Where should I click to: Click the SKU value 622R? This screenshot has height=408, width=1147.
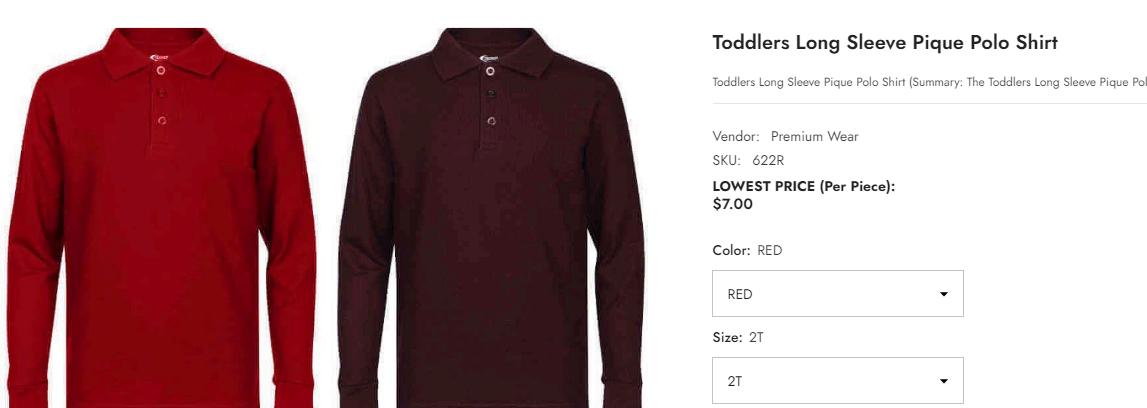(x=768, y=160)
